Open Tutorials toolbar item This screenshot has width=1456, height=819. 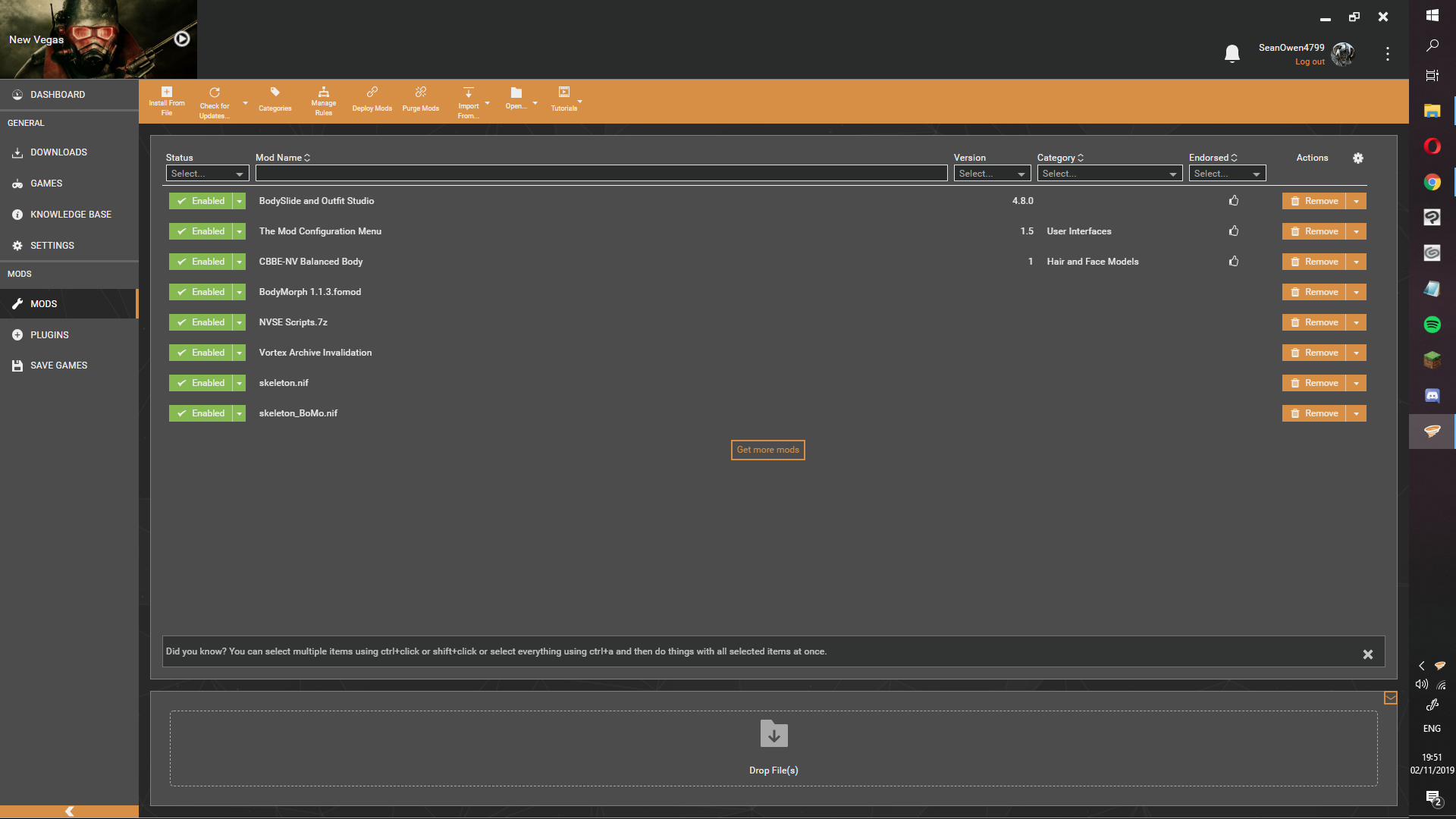click(x=564, y=99)
